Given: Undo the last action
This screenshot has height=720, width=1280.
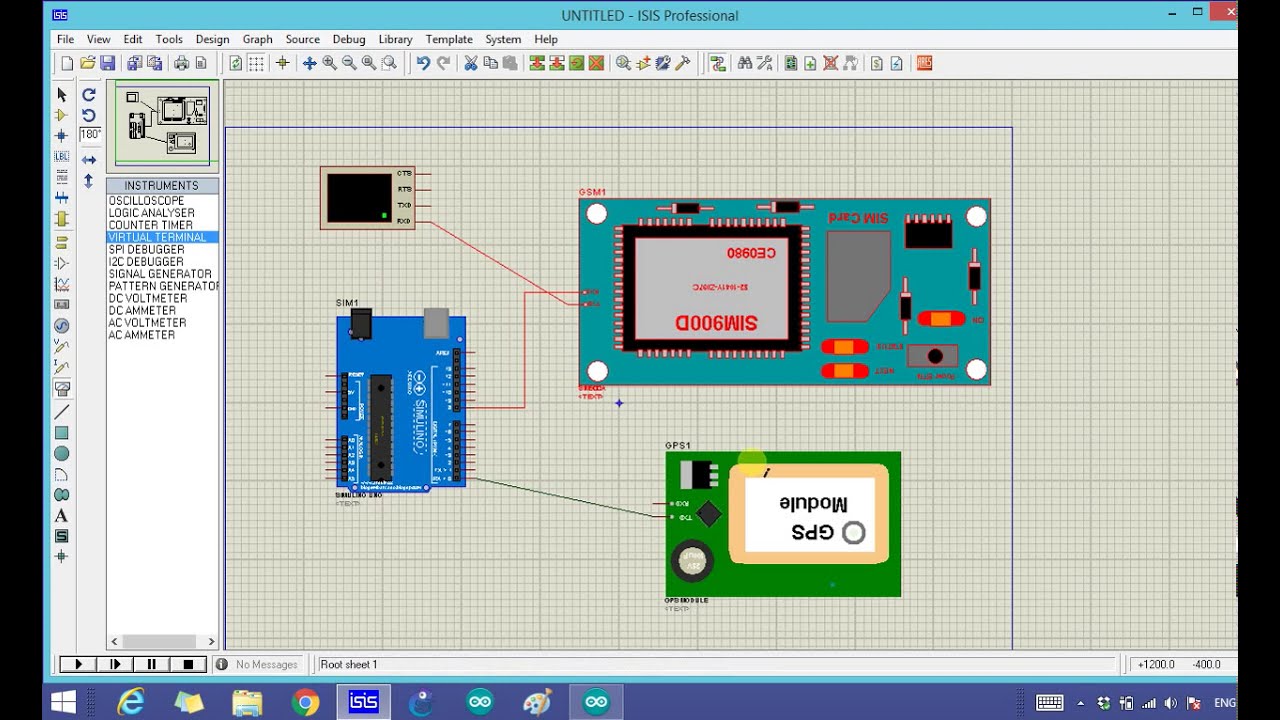Looking at the screenshot, I should [423, 63].
